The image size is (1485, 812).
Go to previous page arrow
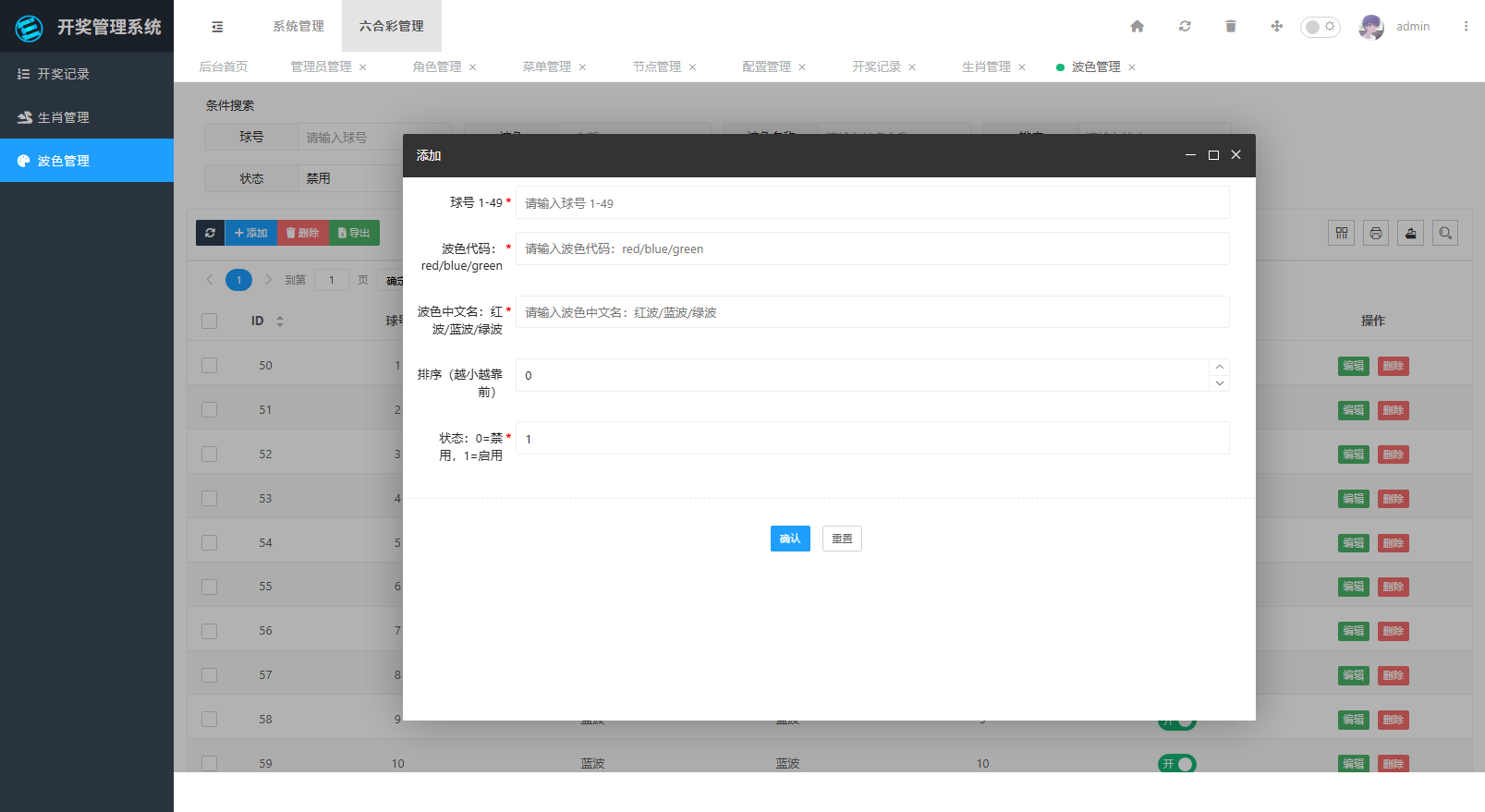210,279
